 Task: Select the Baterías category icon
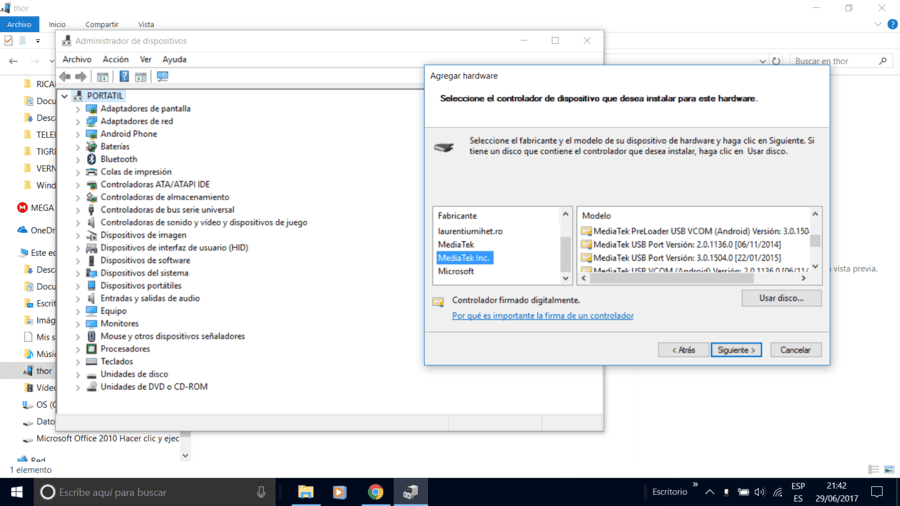[91, 146]
